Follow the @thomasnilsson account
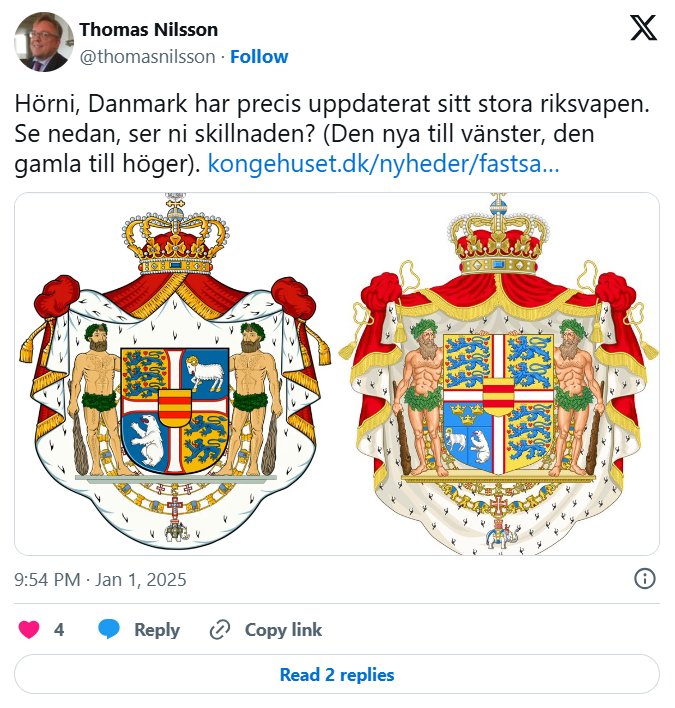 [x=259, y=57]
